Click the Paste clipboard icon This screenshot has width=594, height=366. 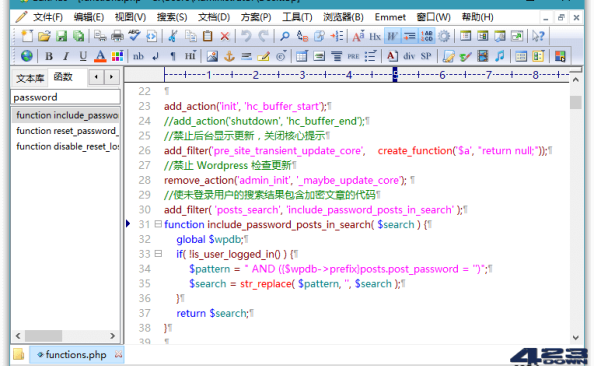pos(207,36)
